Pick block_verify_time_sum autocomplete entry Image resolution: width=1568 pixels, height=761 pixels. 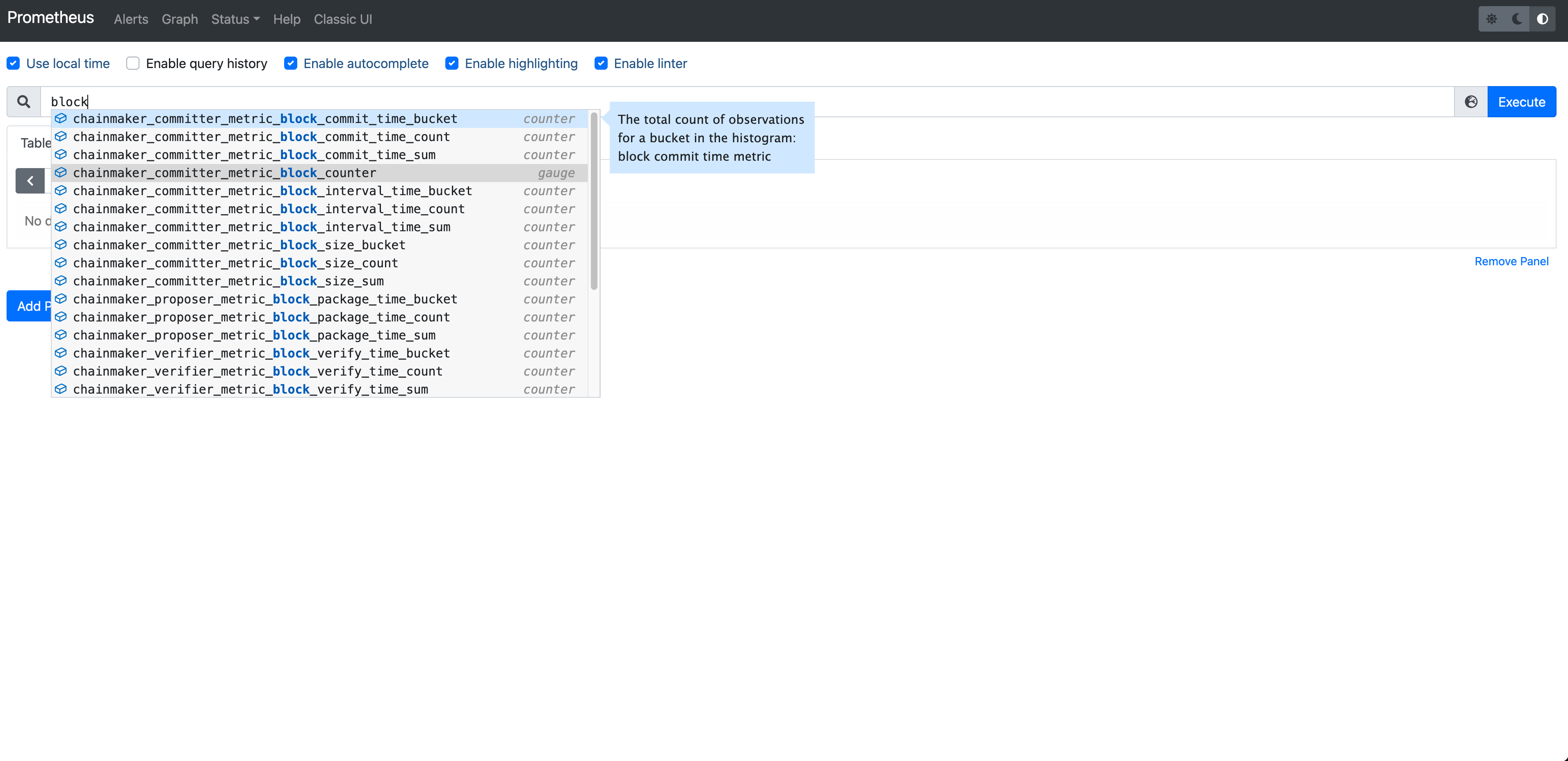coord(251,389)
